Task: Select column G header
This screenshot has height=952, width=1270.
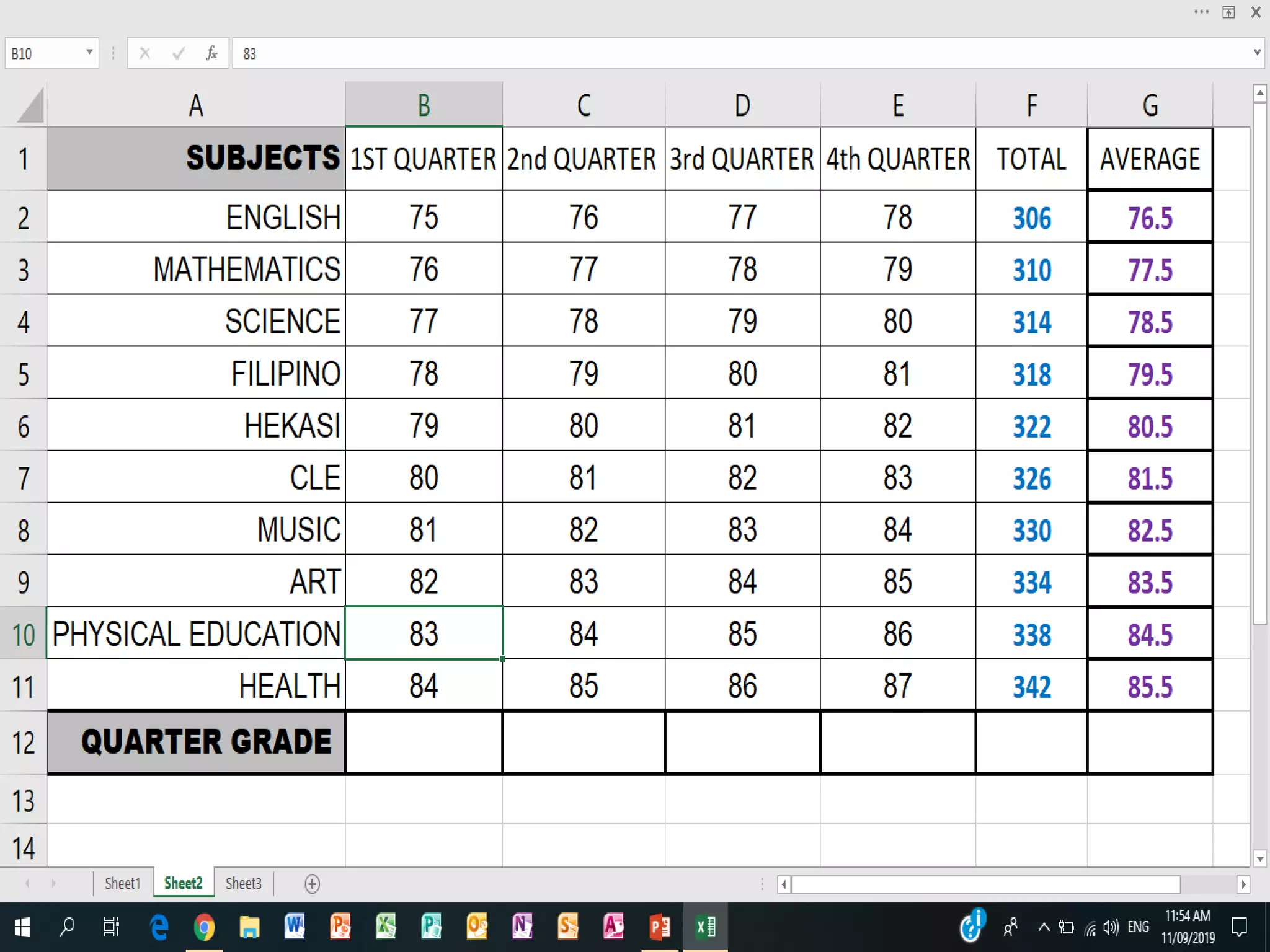Action: coord(1150,105)
